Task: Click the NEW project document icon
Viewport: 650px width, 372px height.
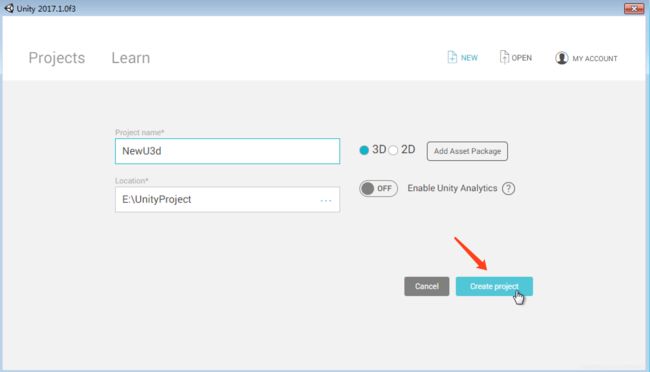Action: point(452,57)
